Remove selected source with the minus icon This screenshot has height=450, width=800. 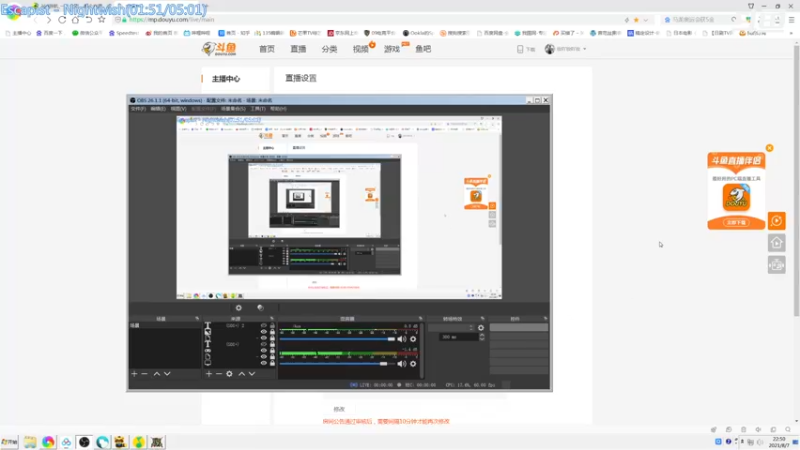point(218,374)
